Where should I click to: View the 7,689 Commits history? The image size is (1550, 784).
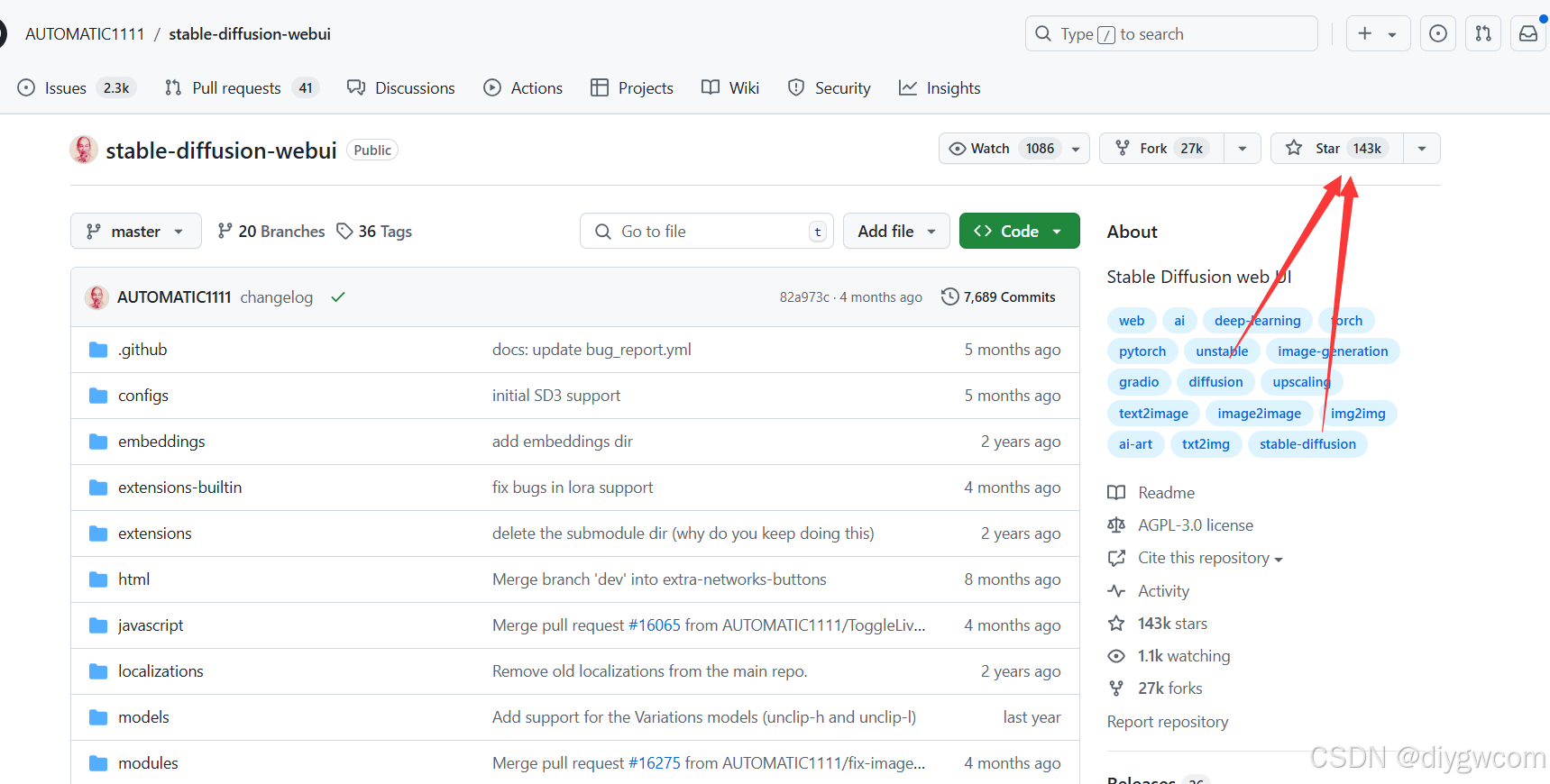[998, 296]
